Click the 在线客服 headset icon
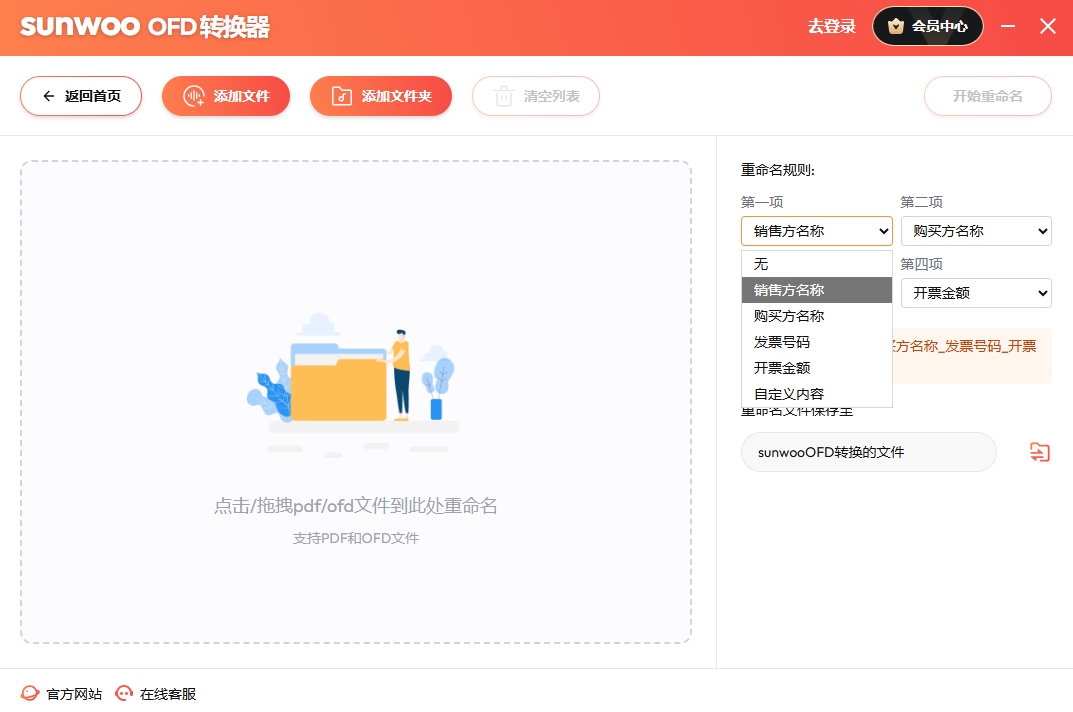 coord(125,693)
